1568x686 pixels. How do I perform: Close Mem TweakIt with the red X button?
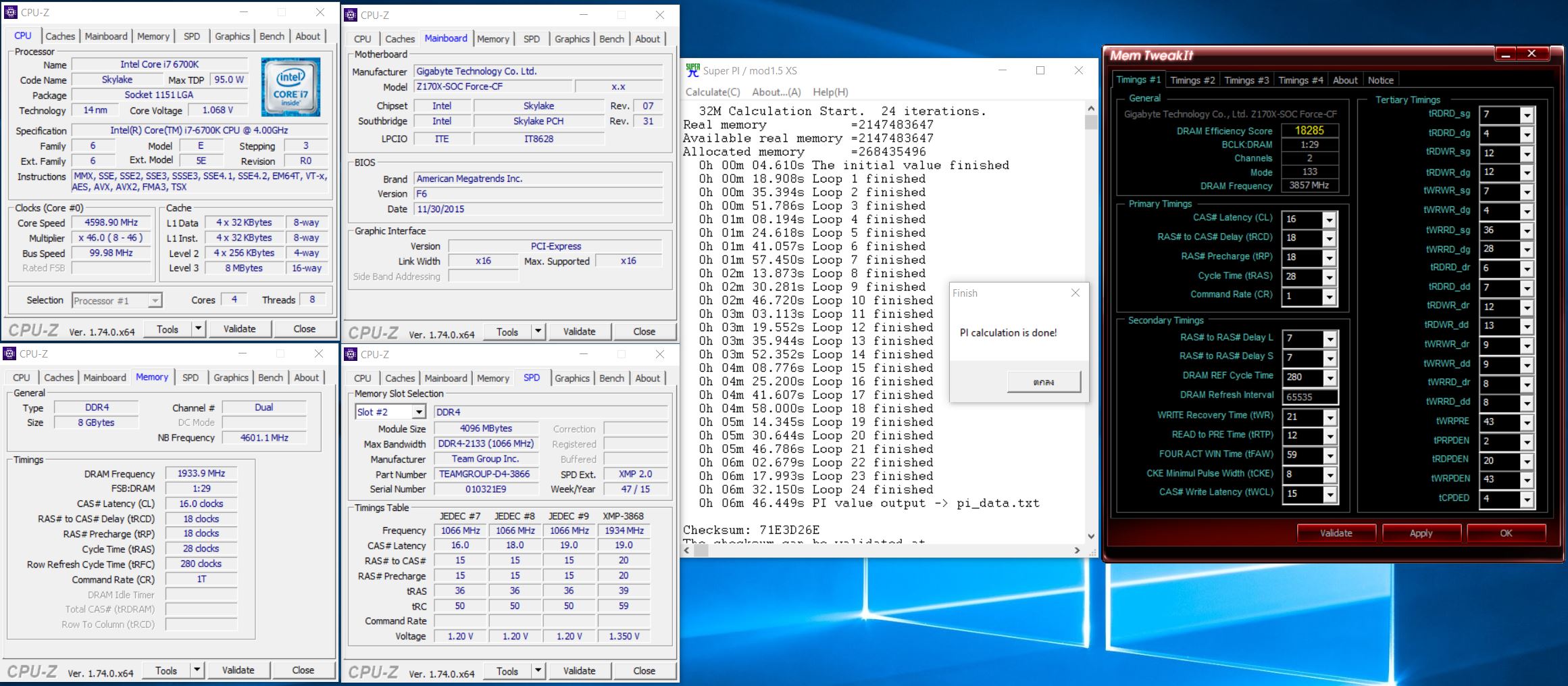[x=1532, y=53]
